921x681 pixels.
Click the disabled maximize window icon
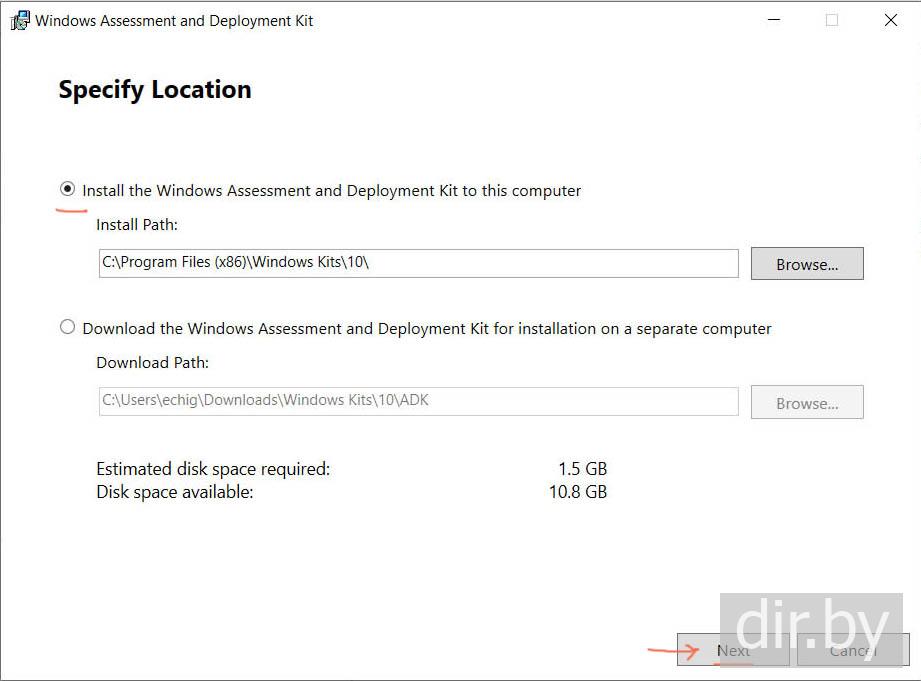click(832, 20)
